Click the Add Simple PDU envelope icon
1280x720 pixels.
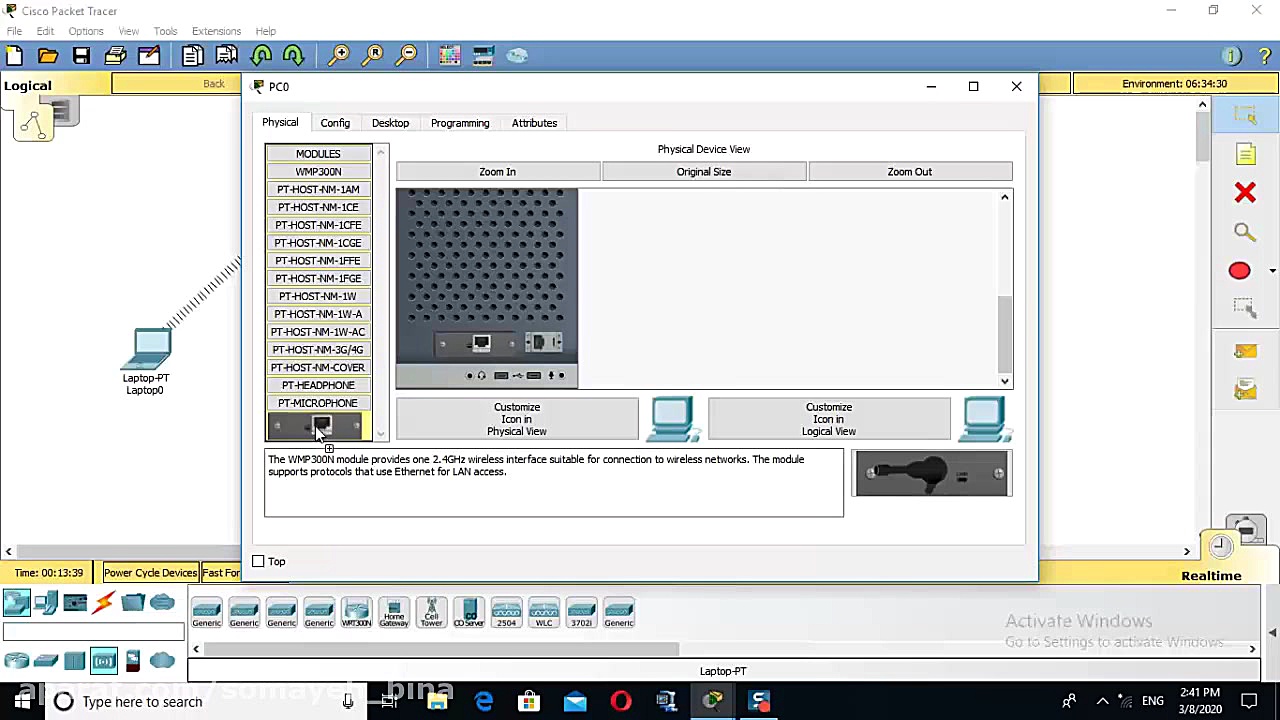click(1245, 351)
